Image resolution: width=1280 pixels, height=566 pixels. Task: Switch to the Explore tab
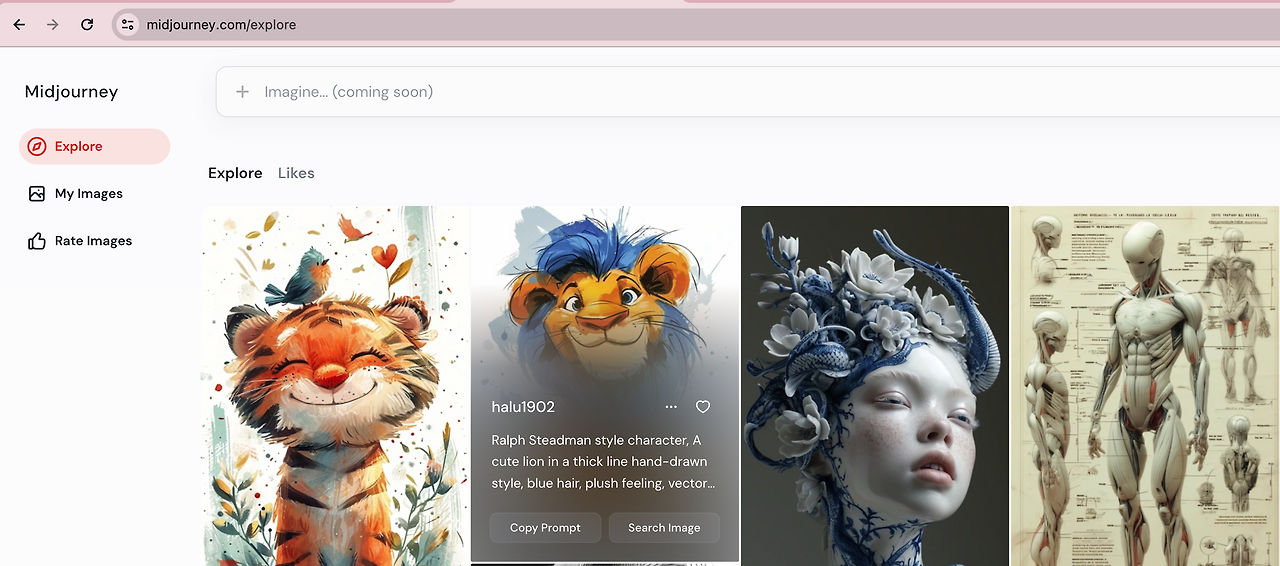pyautogui.click(x=235, y=173)
